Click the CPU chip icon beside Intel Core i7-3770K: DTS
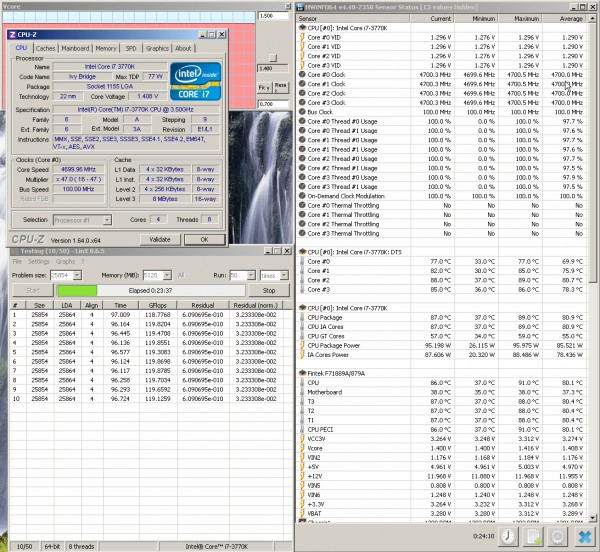The image size is (600, 552). [x=302, y=252]
